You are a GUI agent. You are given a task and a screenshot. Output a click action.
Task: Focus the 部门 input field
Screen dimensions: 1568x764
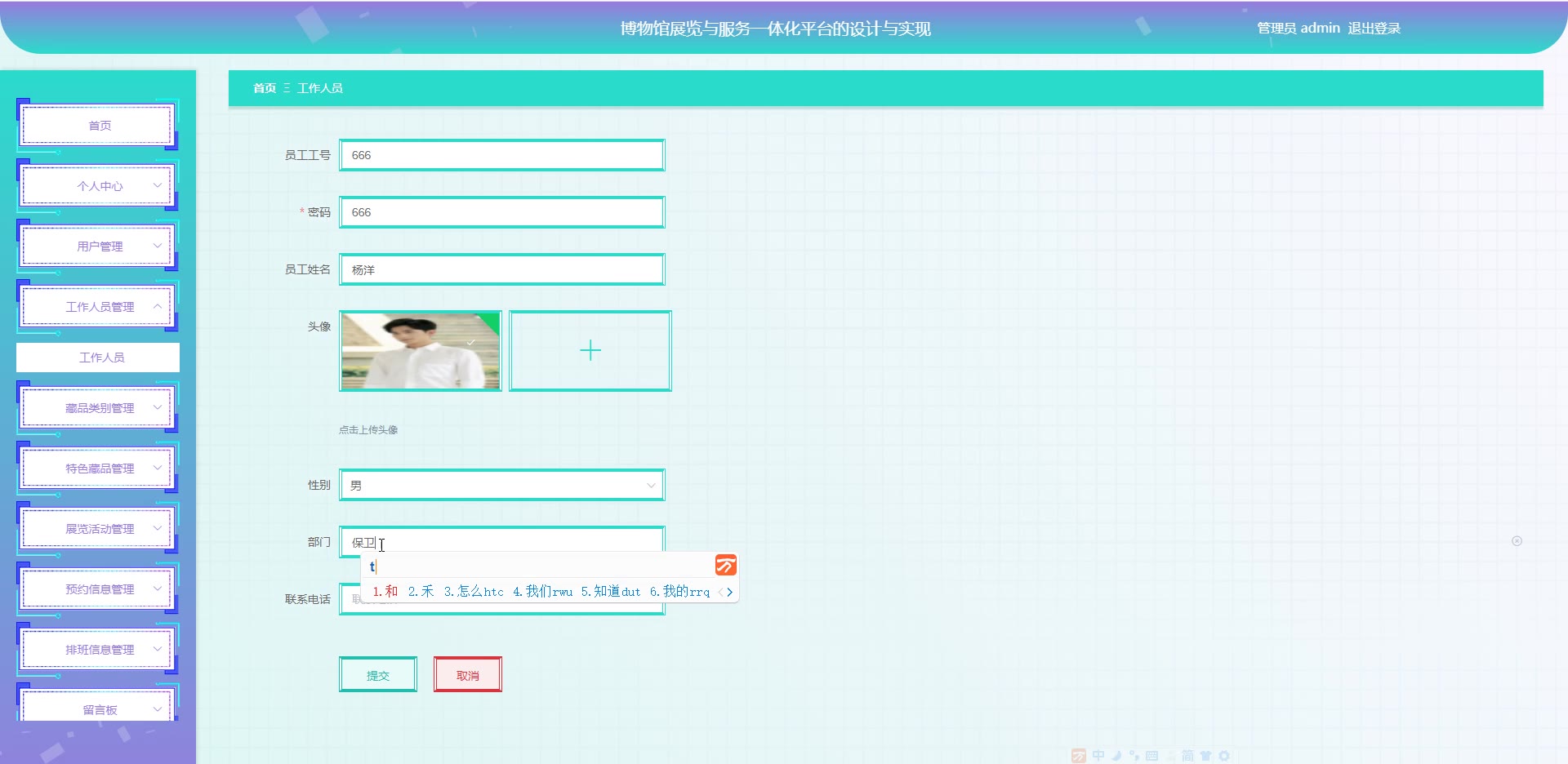click(502, 540)
